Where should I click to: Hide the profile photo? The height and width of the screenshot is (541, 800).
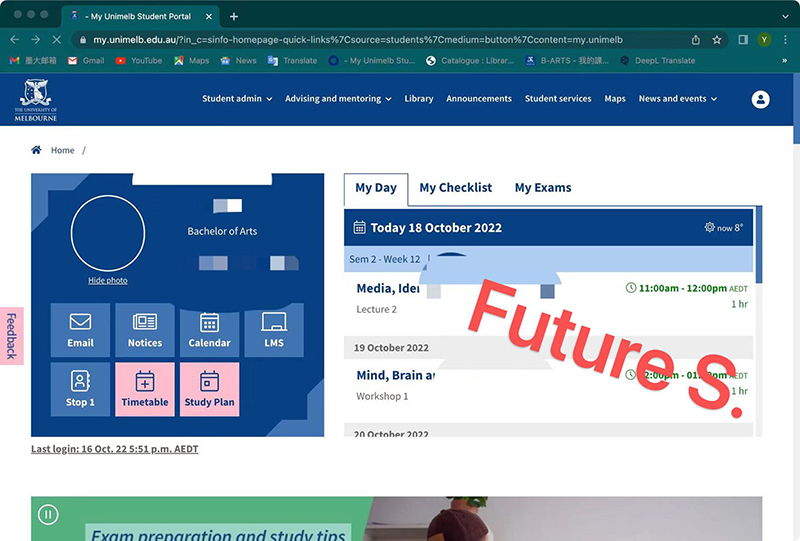(108, 280)
